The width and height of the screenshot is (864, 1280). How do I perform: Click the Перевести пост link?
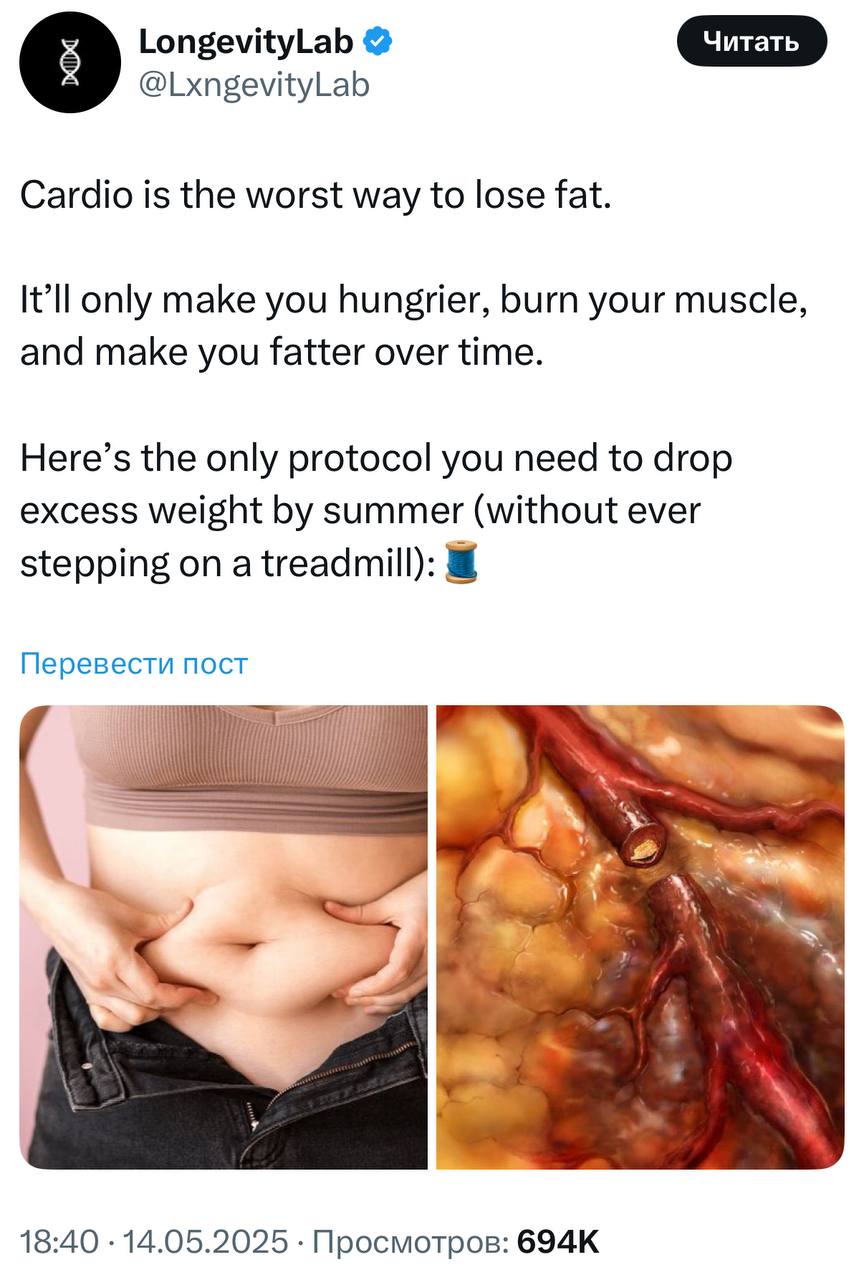pos(134,664)
